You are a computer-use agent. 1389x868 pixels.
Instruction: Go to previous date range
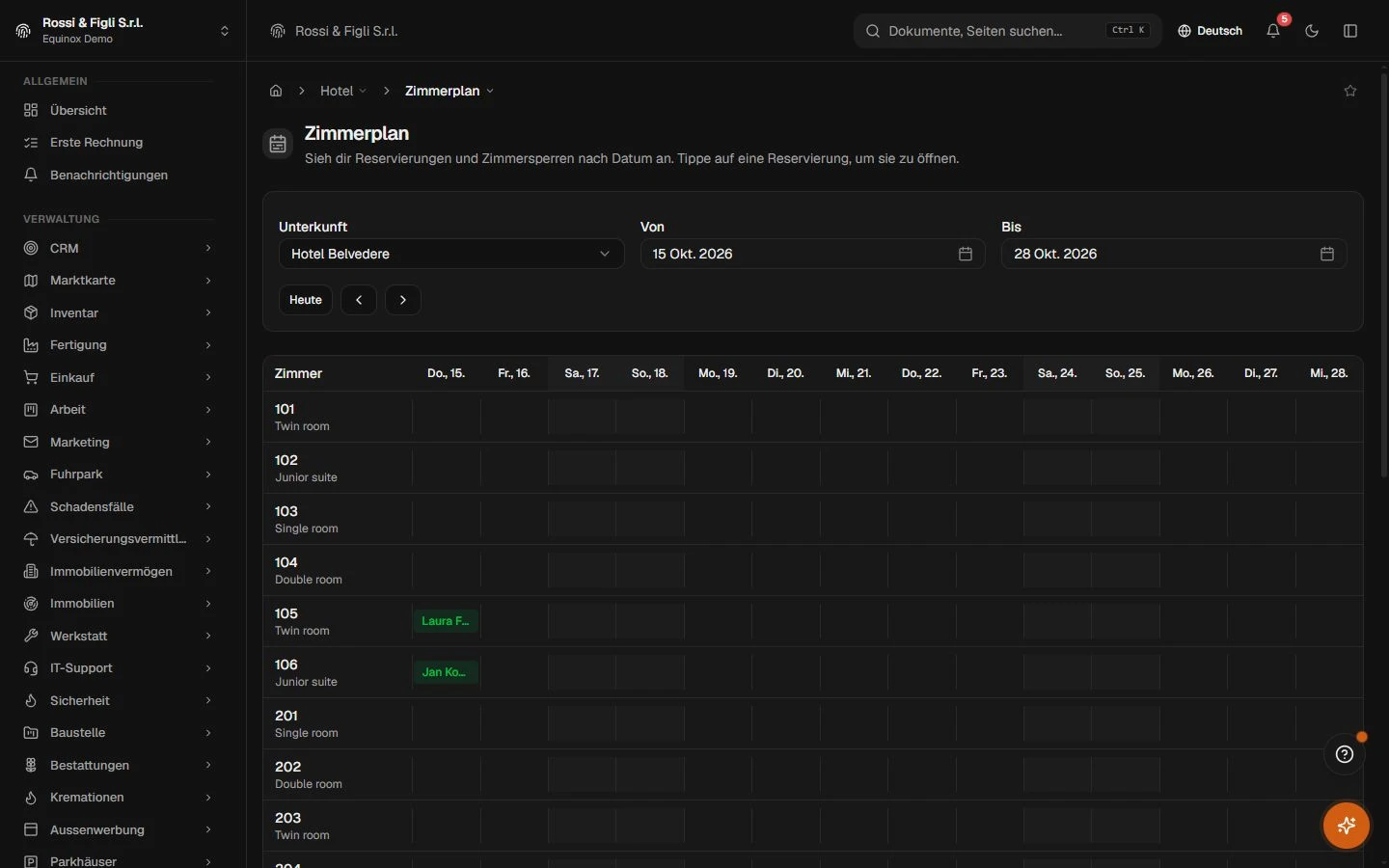[x=359, y=300]
